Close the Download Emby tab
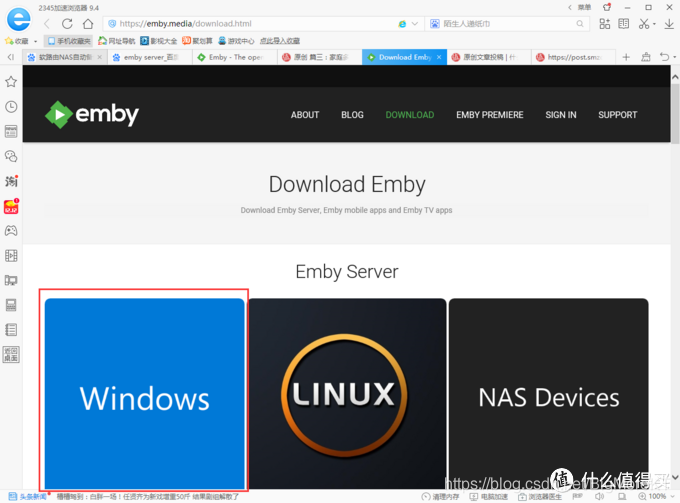The width and height of the screenshot is (680, 503). 439,57
